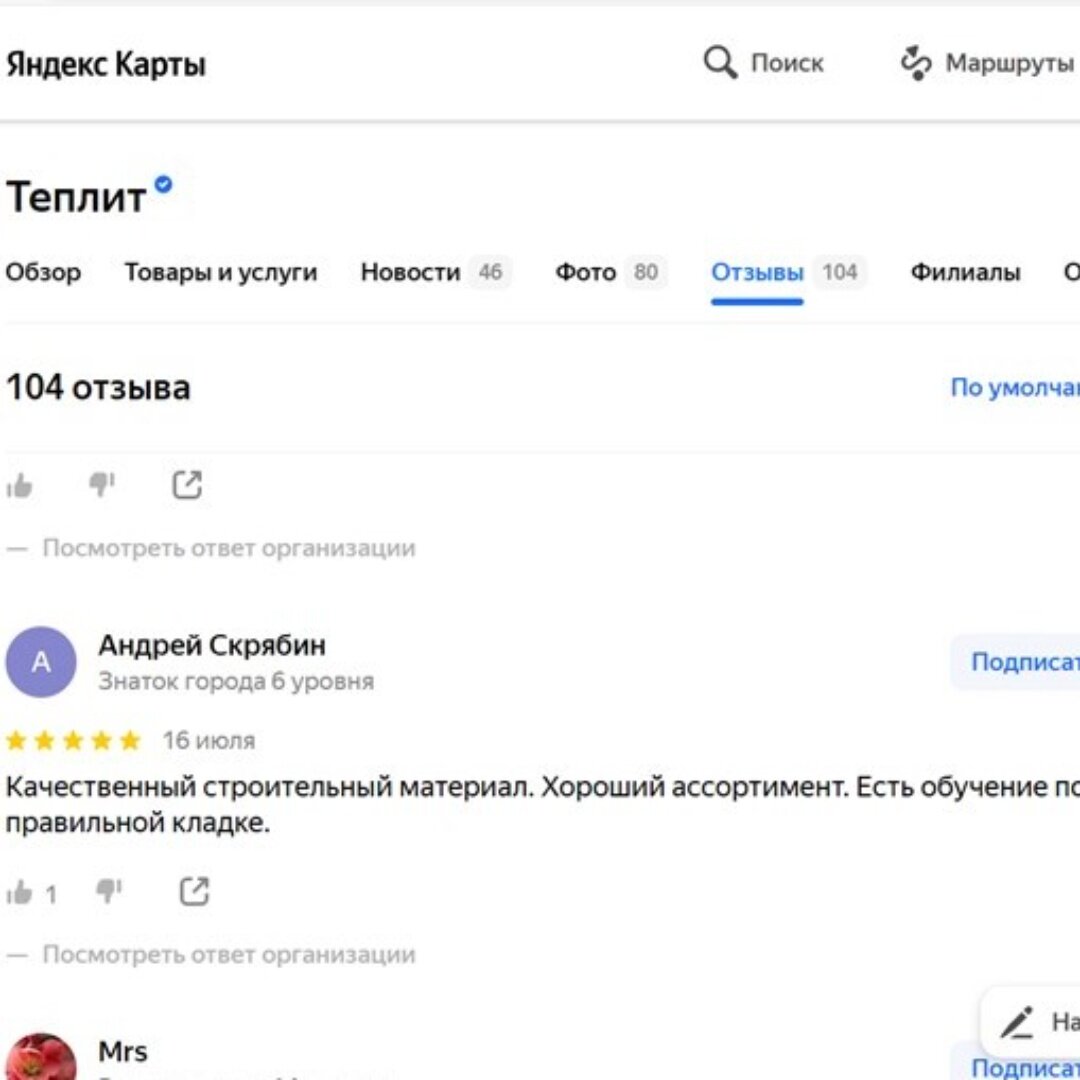The height and width of the screenshot is (1080, 1080).
Task: Share the topmost review via share icon
Action: pos(187,484)
